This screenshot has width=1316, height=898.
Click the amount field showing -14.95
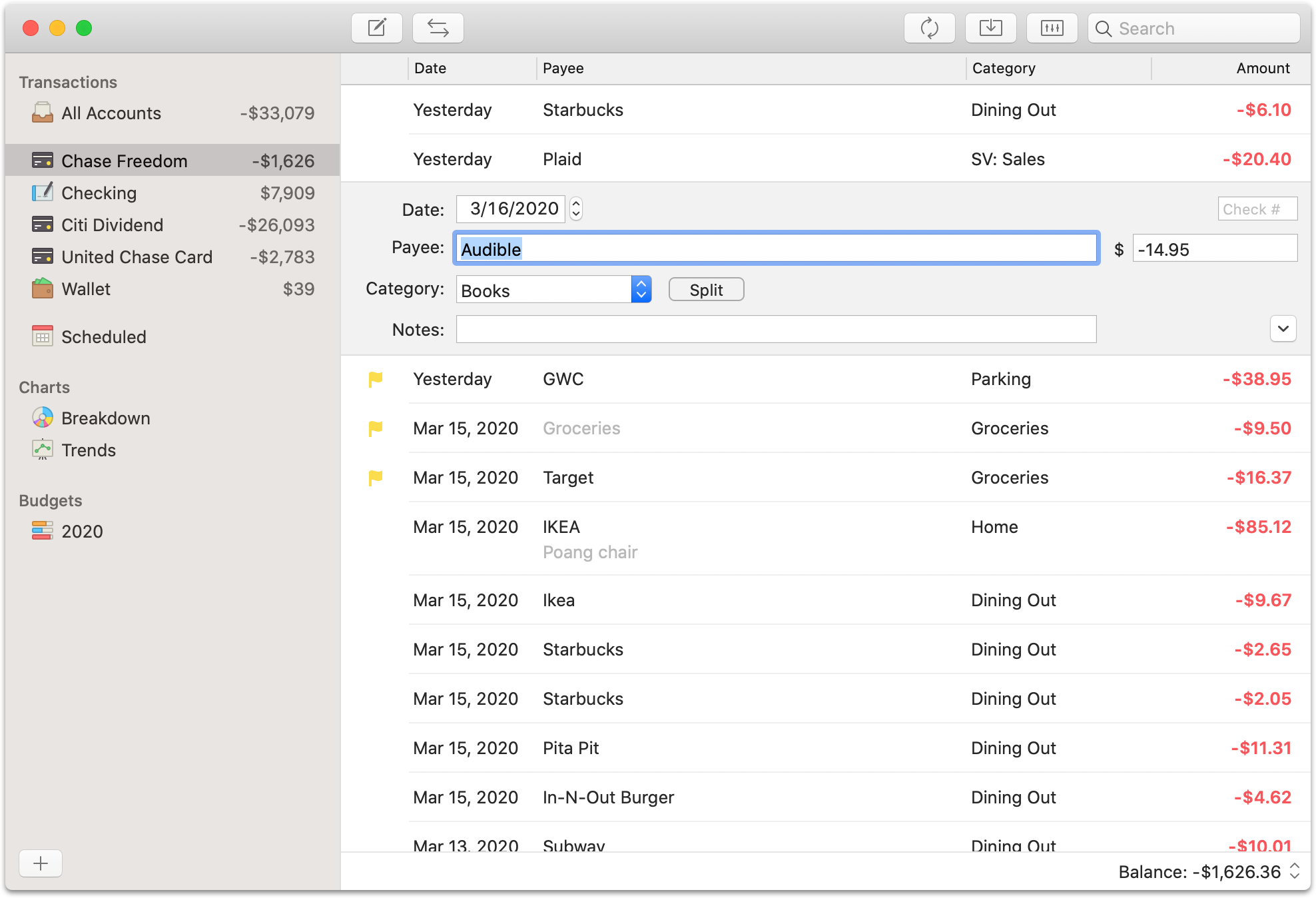tap(1215, 248)
